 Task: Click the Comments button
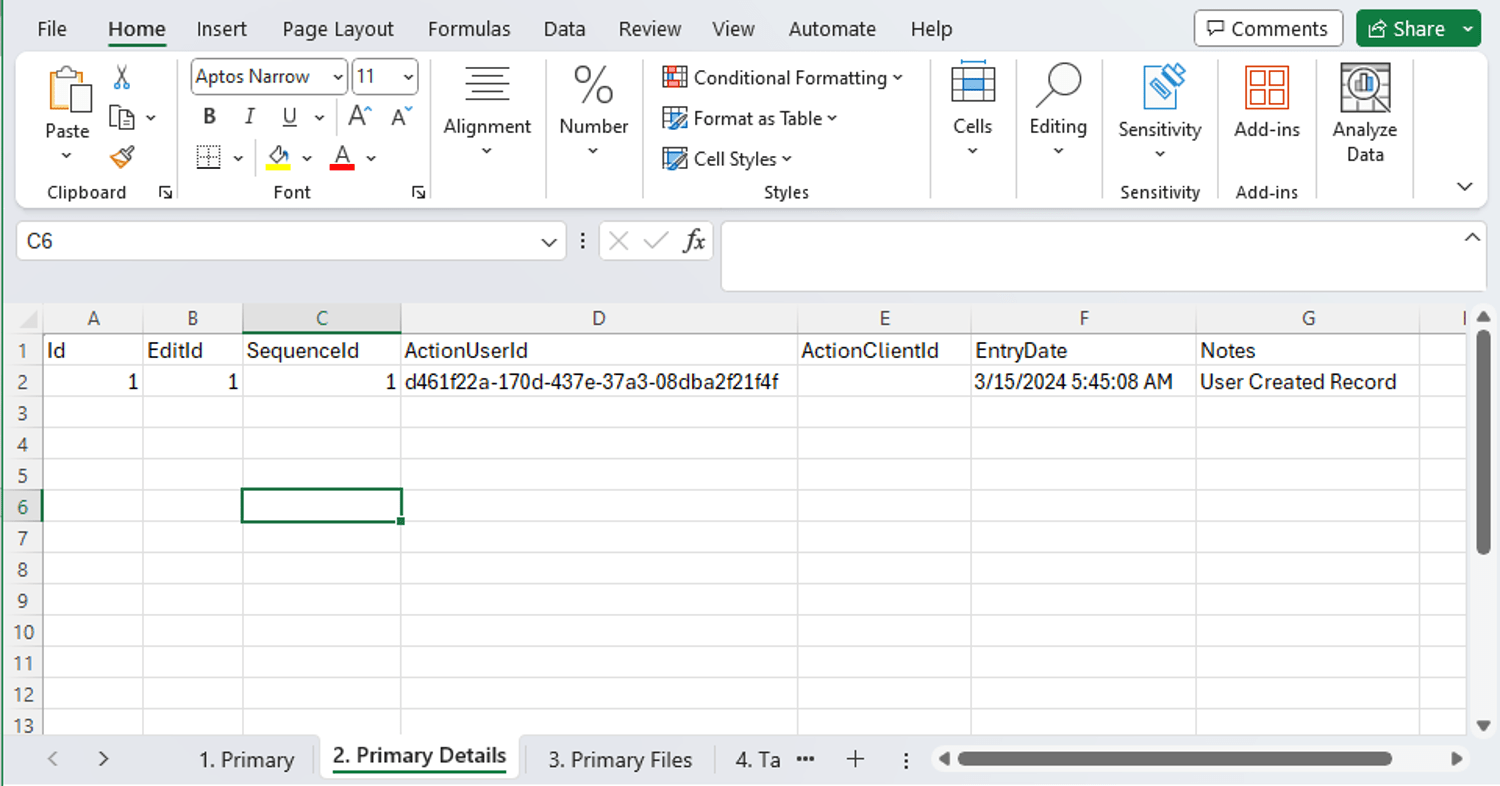(1268, 28)
